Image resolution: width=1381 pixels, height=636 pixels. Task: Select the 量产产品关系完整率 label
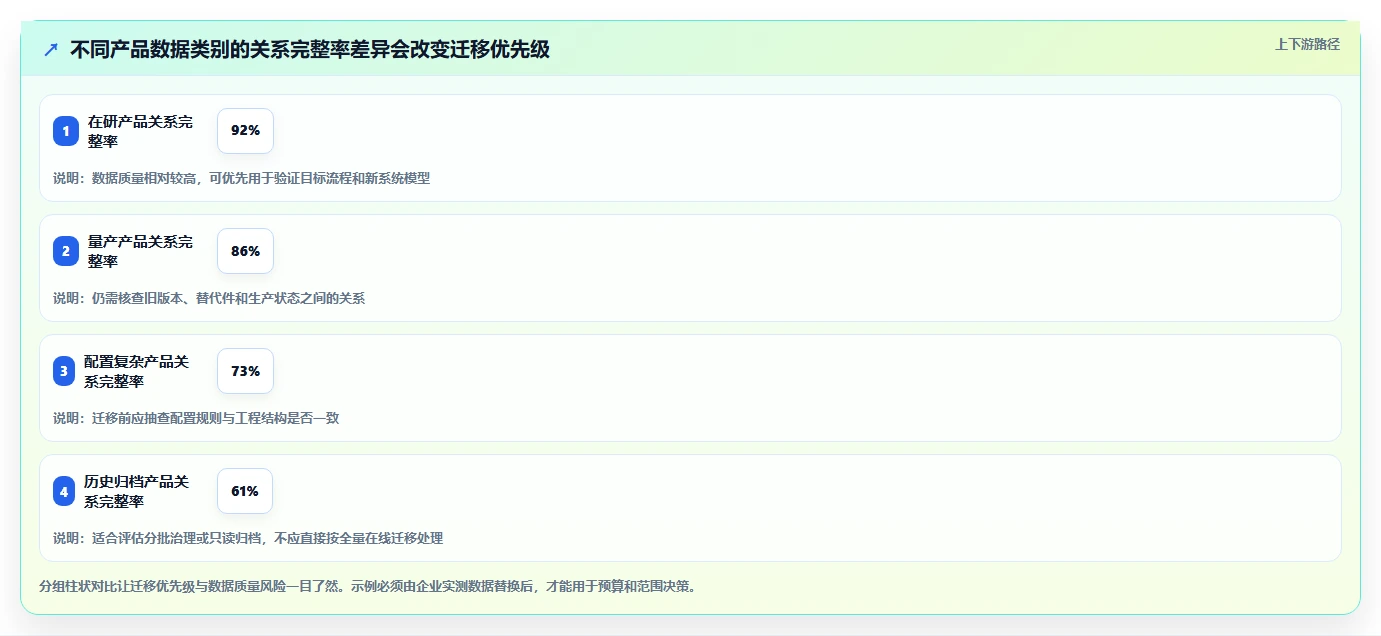point(140,251)
